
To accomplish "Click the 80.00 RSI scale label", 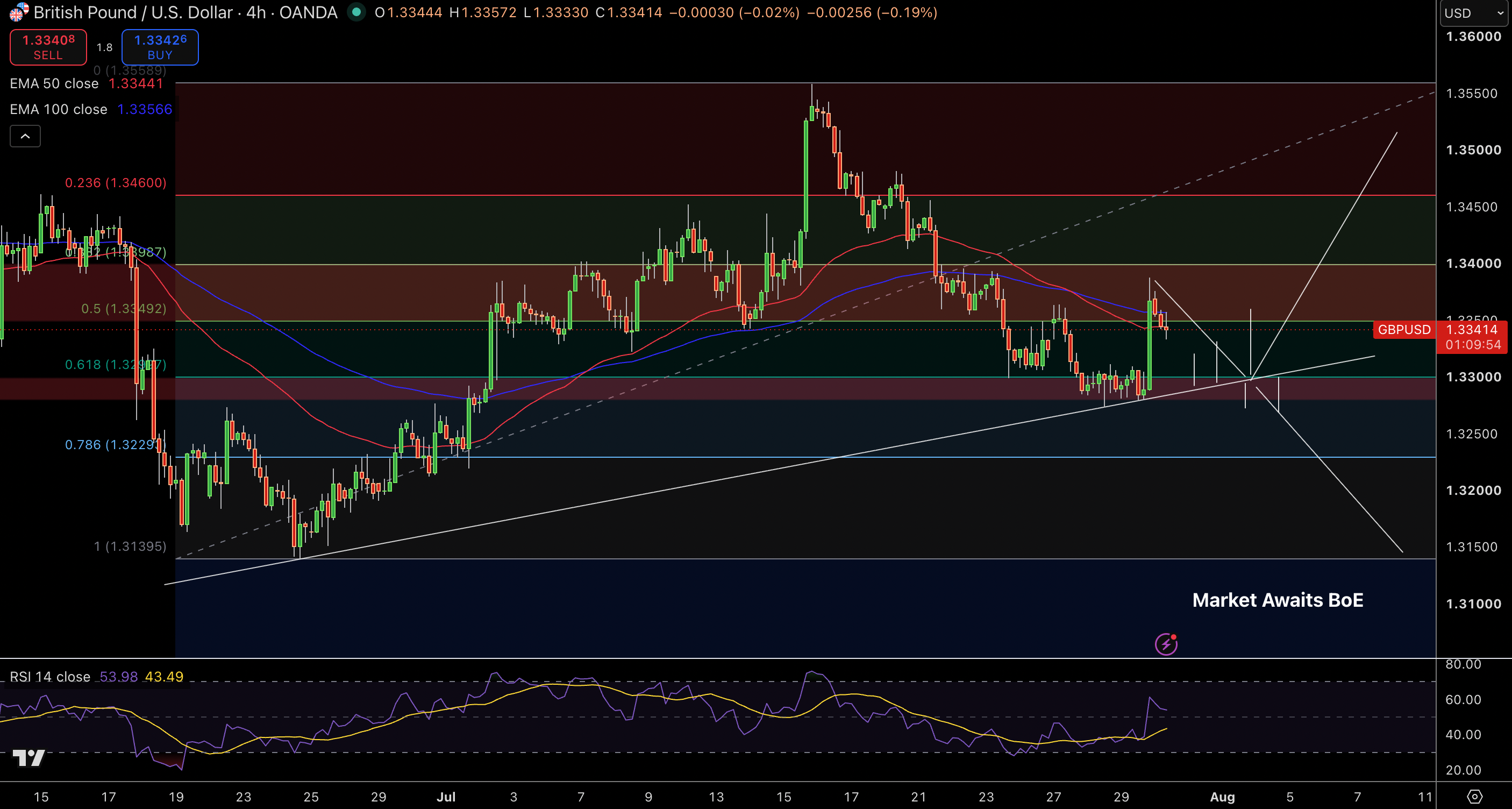I will pyautogui.click(x=1463, y=664).
